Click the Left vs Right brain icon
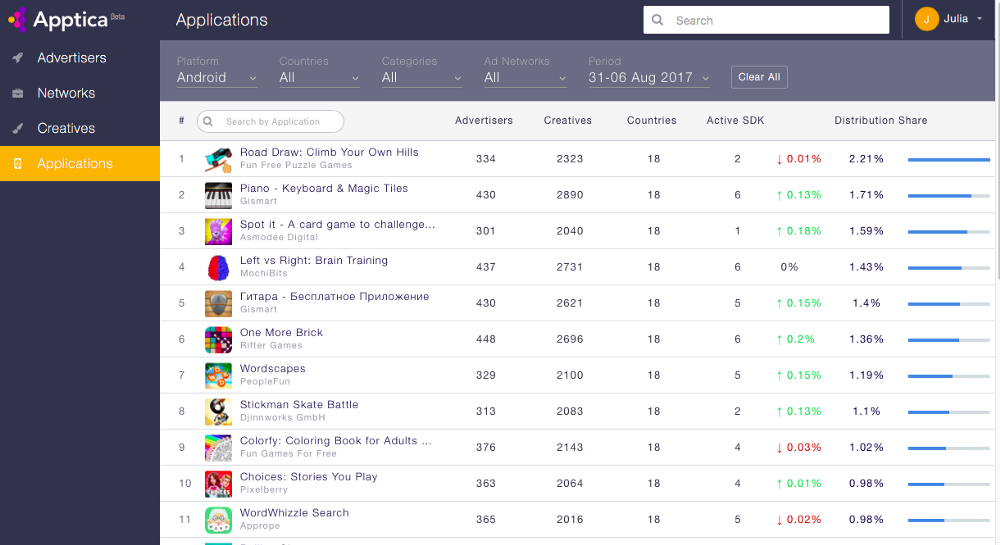The width and height of the screenshot is (1000, 545). (x=218, y=268)
